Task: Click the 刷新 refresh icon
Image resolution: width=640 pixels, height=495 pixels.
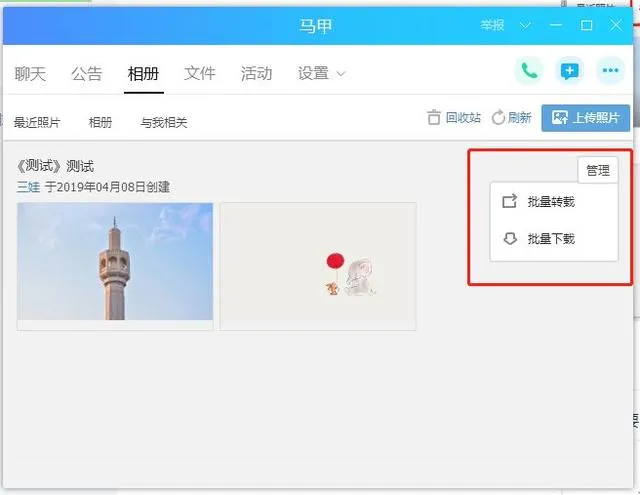Action: tap(498, 118)
